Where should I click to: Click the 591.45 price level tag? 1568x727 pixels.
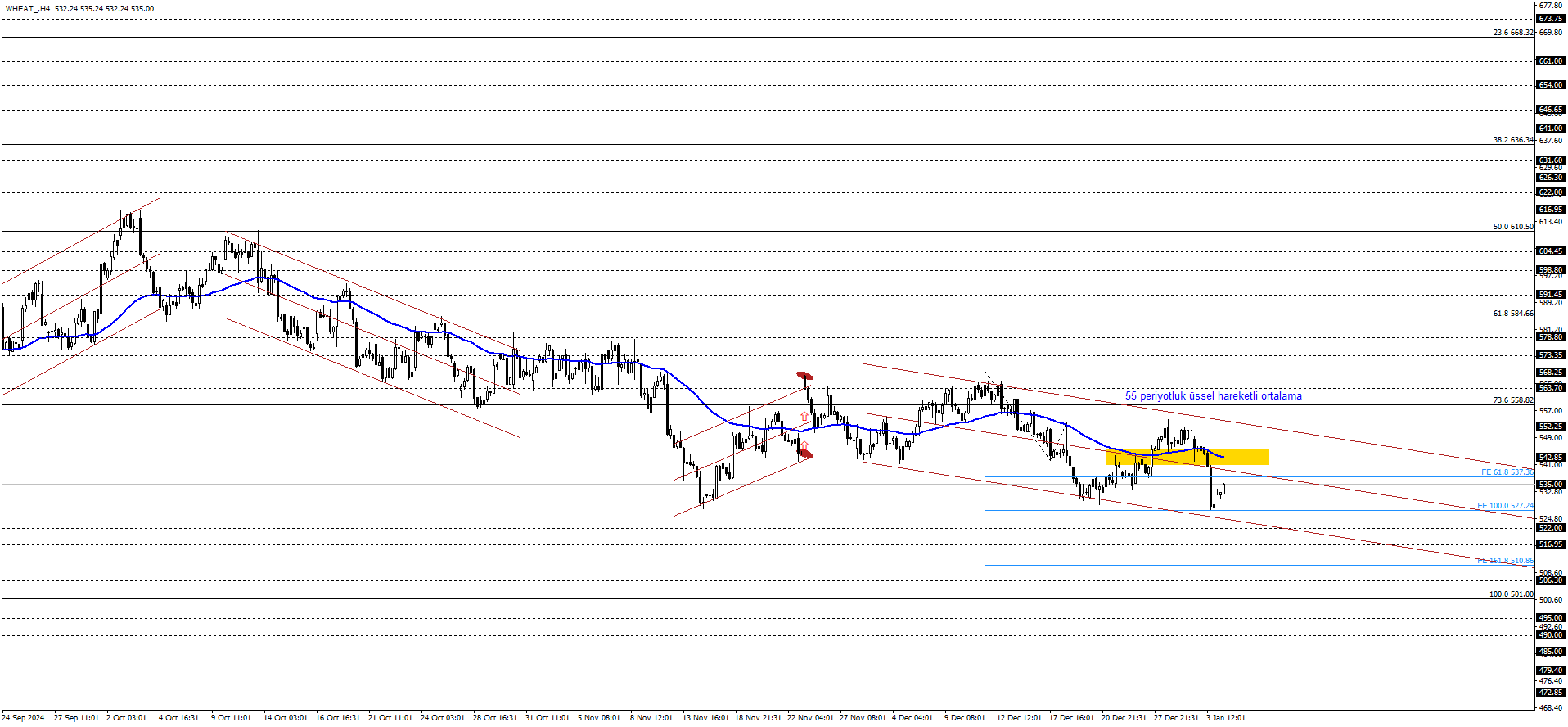point(1551,295)
